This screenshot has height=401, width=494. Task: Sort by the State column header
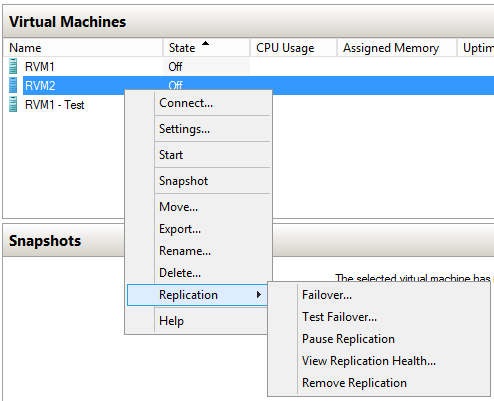coord(206,48)
